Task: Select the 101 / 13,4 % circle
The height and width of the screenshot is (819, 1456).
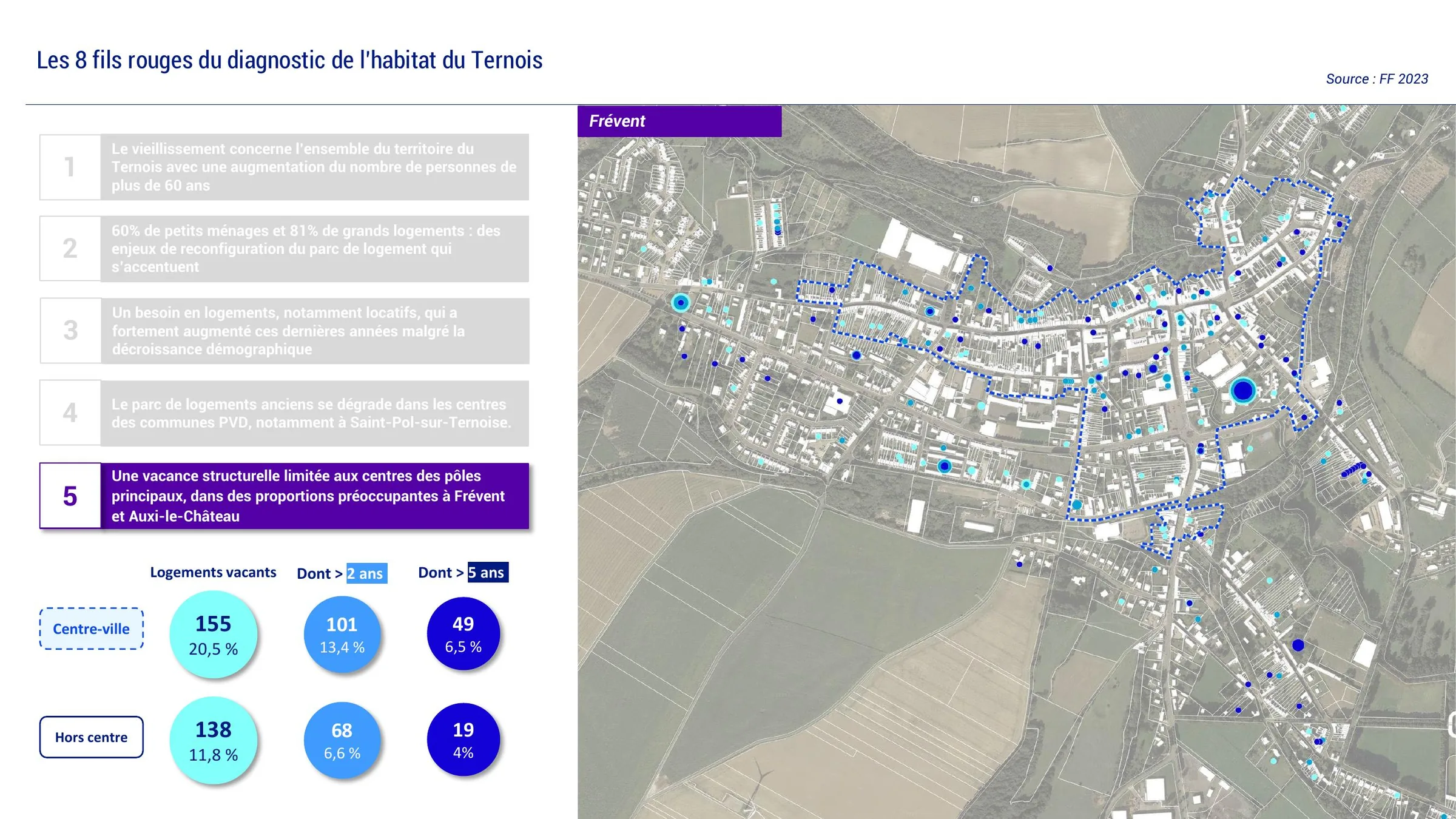Action: (342, 634)
